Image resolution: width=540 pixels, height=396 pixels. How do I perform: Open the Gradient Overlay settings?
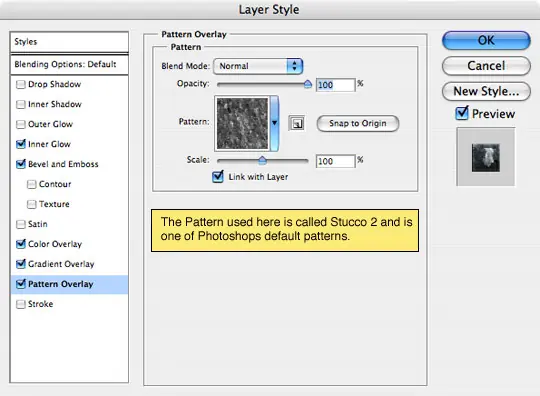(61, 264)
